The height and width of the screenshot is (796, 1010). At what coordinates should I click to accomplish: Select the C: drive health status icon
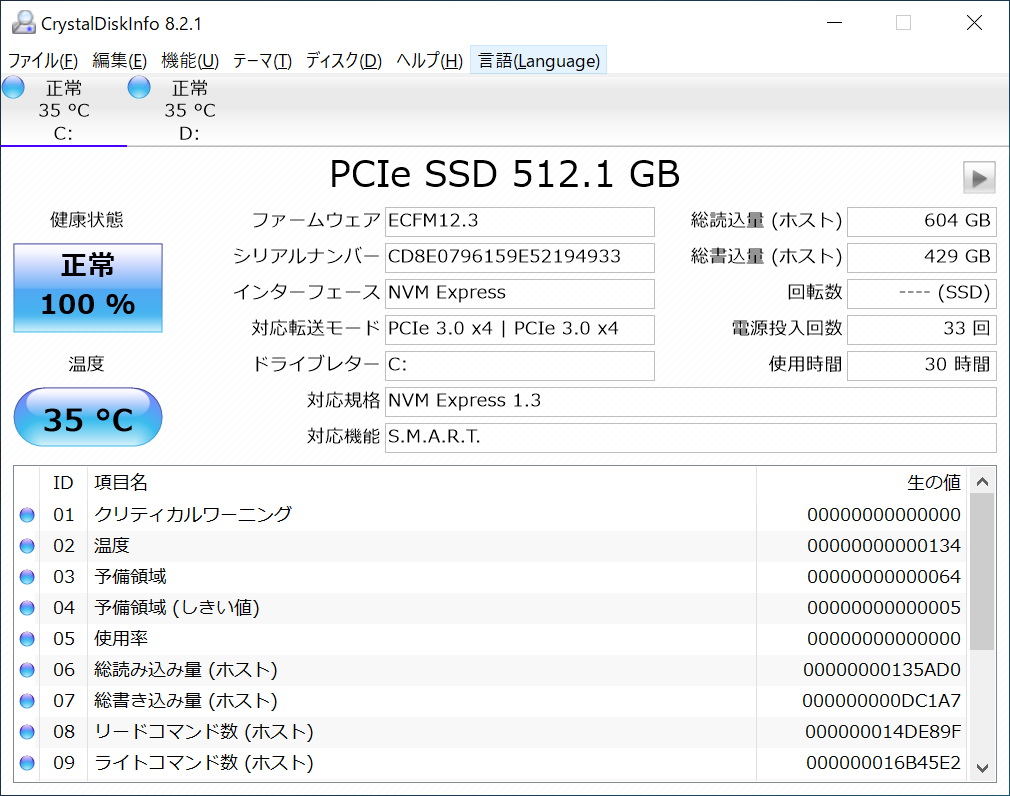click(13, 88)
